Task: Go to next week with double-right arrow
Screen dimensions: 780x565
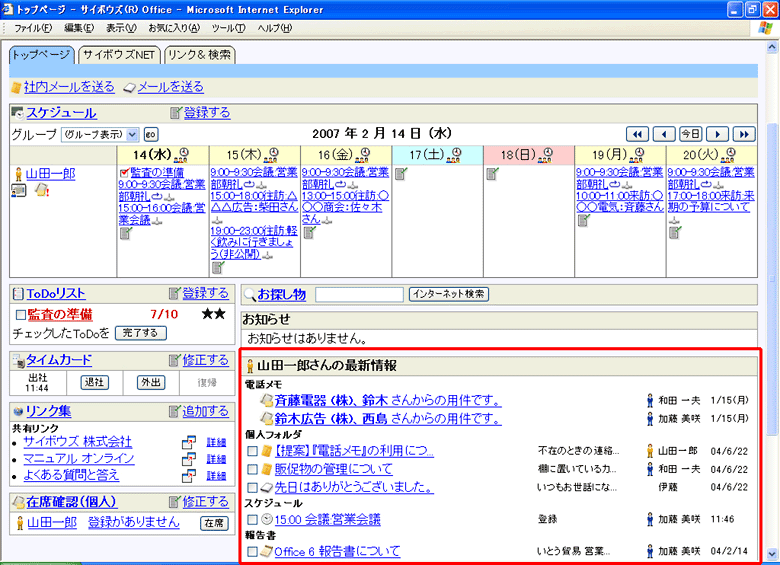Action: 744,134
